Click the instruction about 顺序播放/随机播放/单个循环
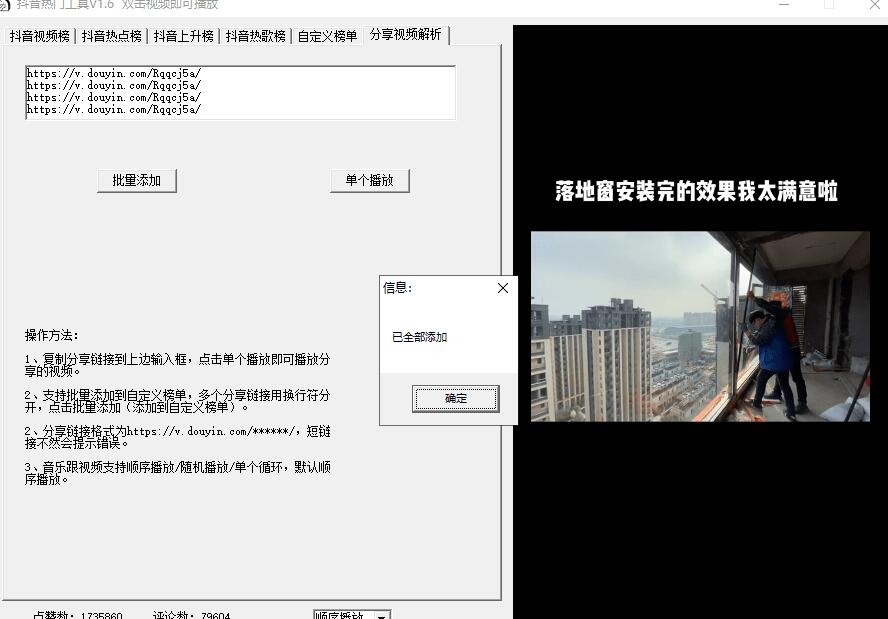The width and height of the screenshot is (888, 619). pyautogui.click(x=177, y=473)
